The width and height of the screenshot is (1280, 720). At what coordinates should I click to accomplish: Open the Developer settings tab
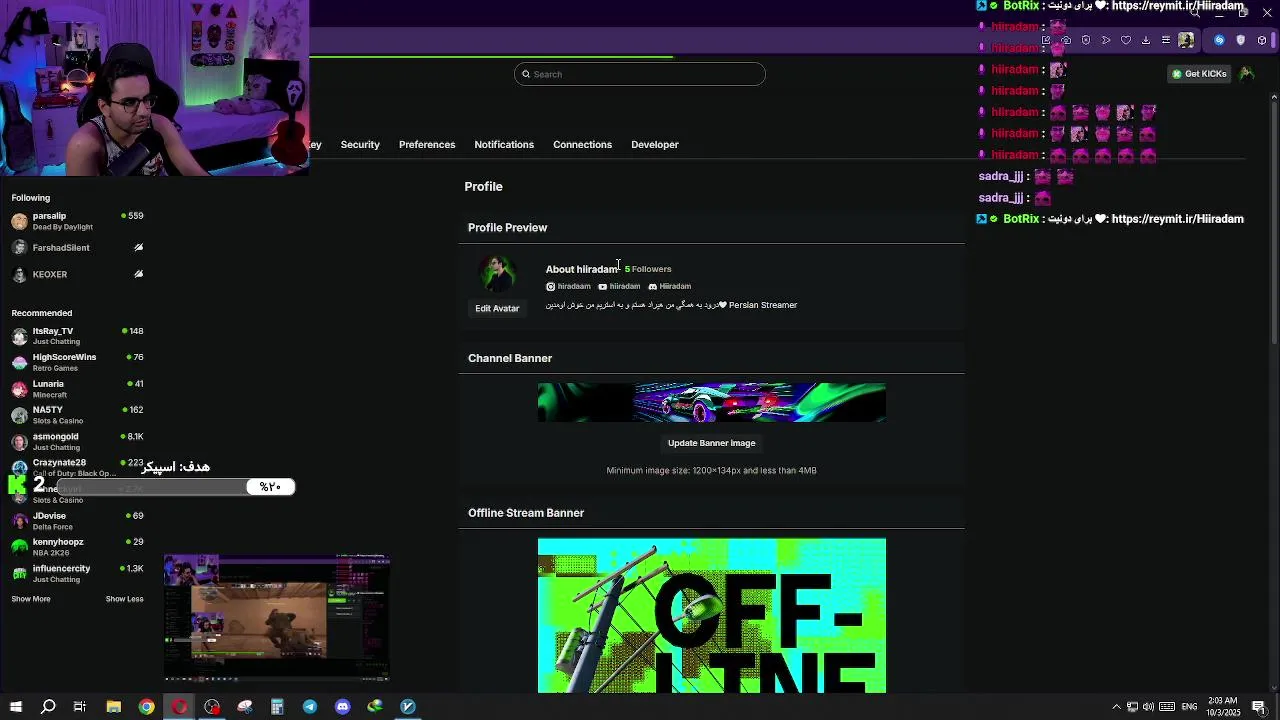click(655, 144)
